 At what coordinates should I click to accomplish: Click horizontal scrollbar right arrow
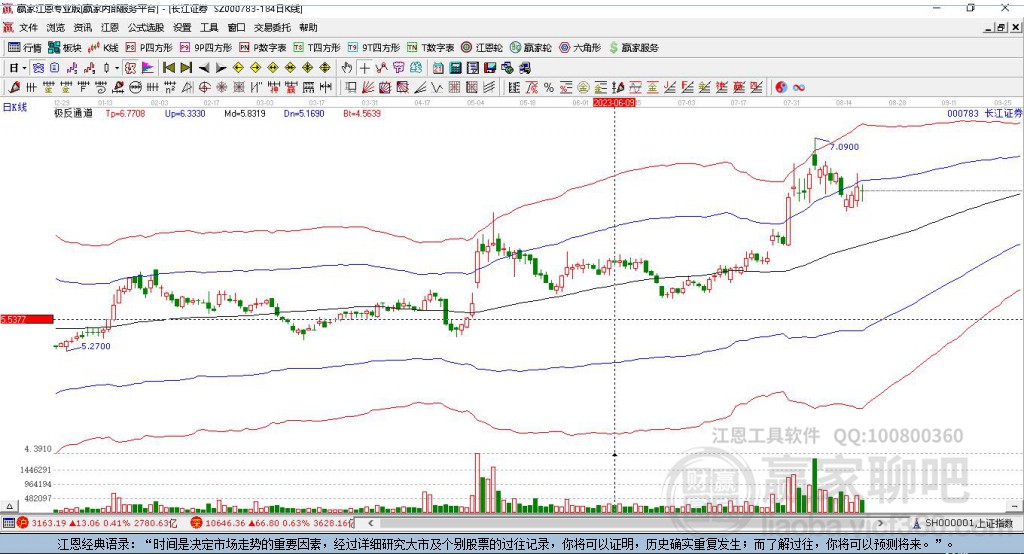880,523
